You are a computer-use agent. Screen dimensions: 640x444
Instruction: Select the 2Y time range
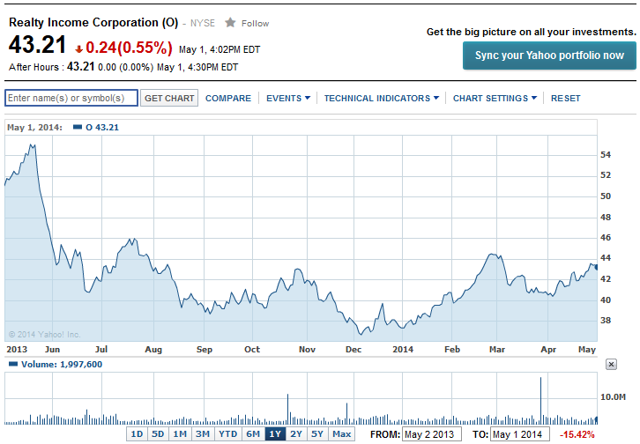coord(296,434)
